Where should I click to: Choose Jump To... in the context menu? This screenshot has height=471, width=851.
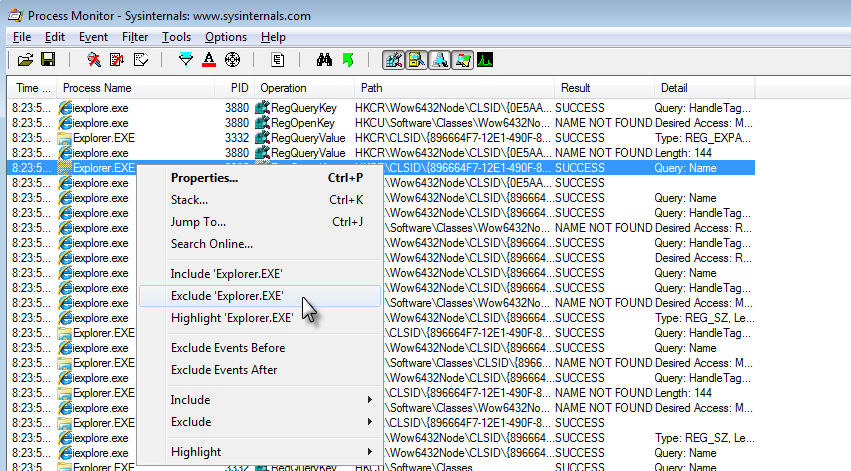pyautogui.click(x=261, y=222)
